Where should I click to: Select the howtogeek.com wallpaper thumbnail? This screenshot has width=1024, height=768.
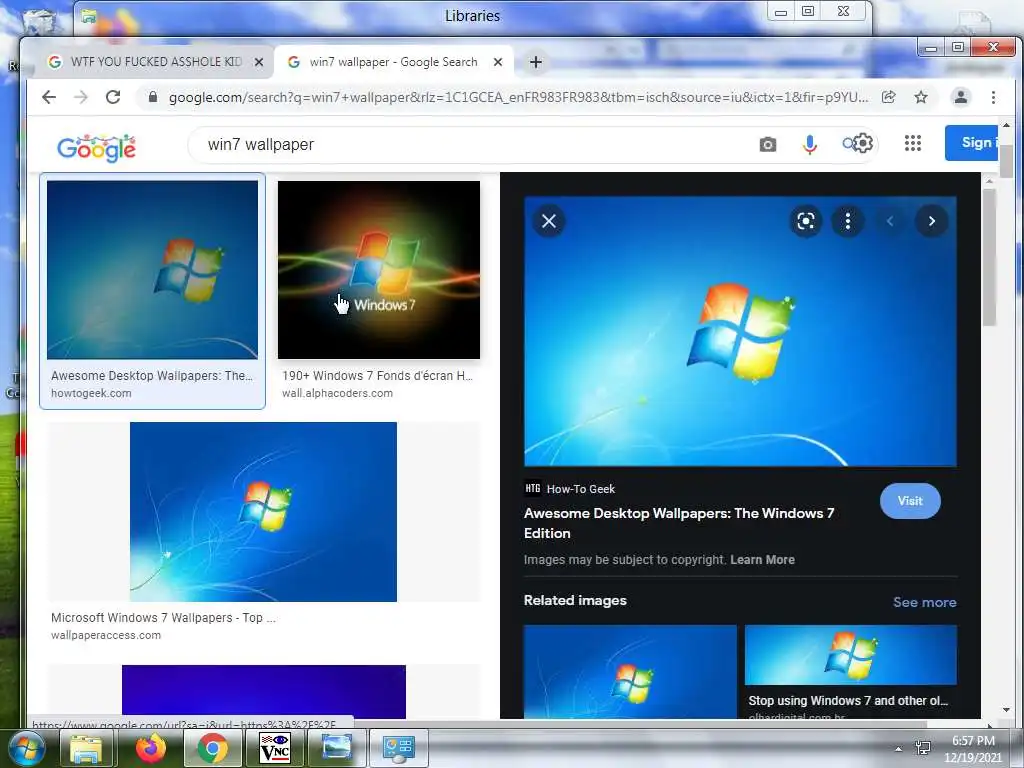click(152, 270)
